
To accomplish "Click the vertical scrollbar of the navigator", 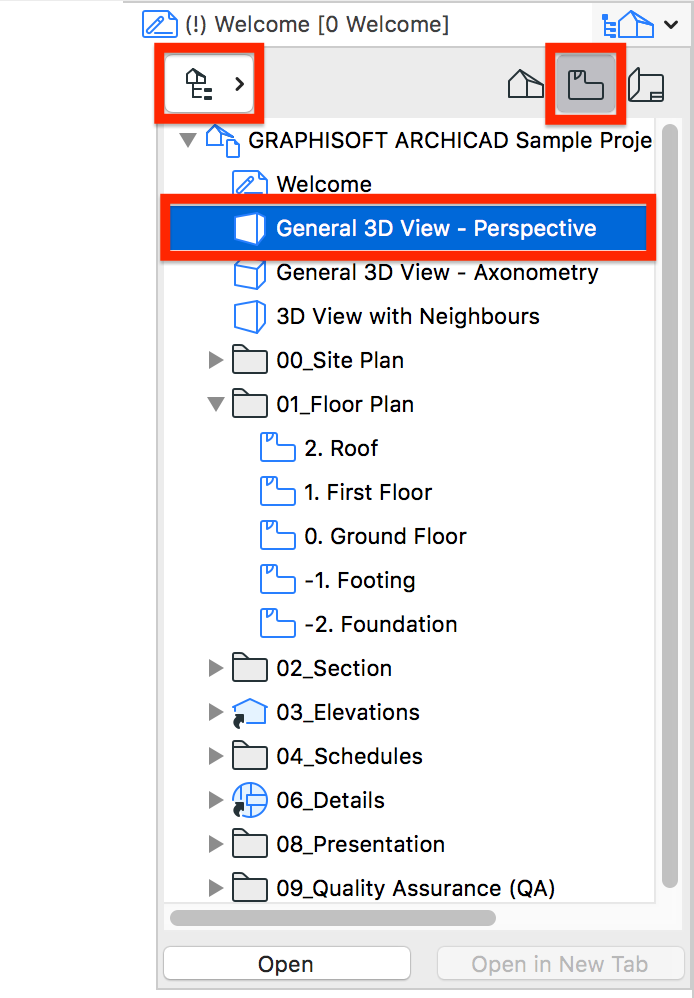I will [x=669, y=506].
